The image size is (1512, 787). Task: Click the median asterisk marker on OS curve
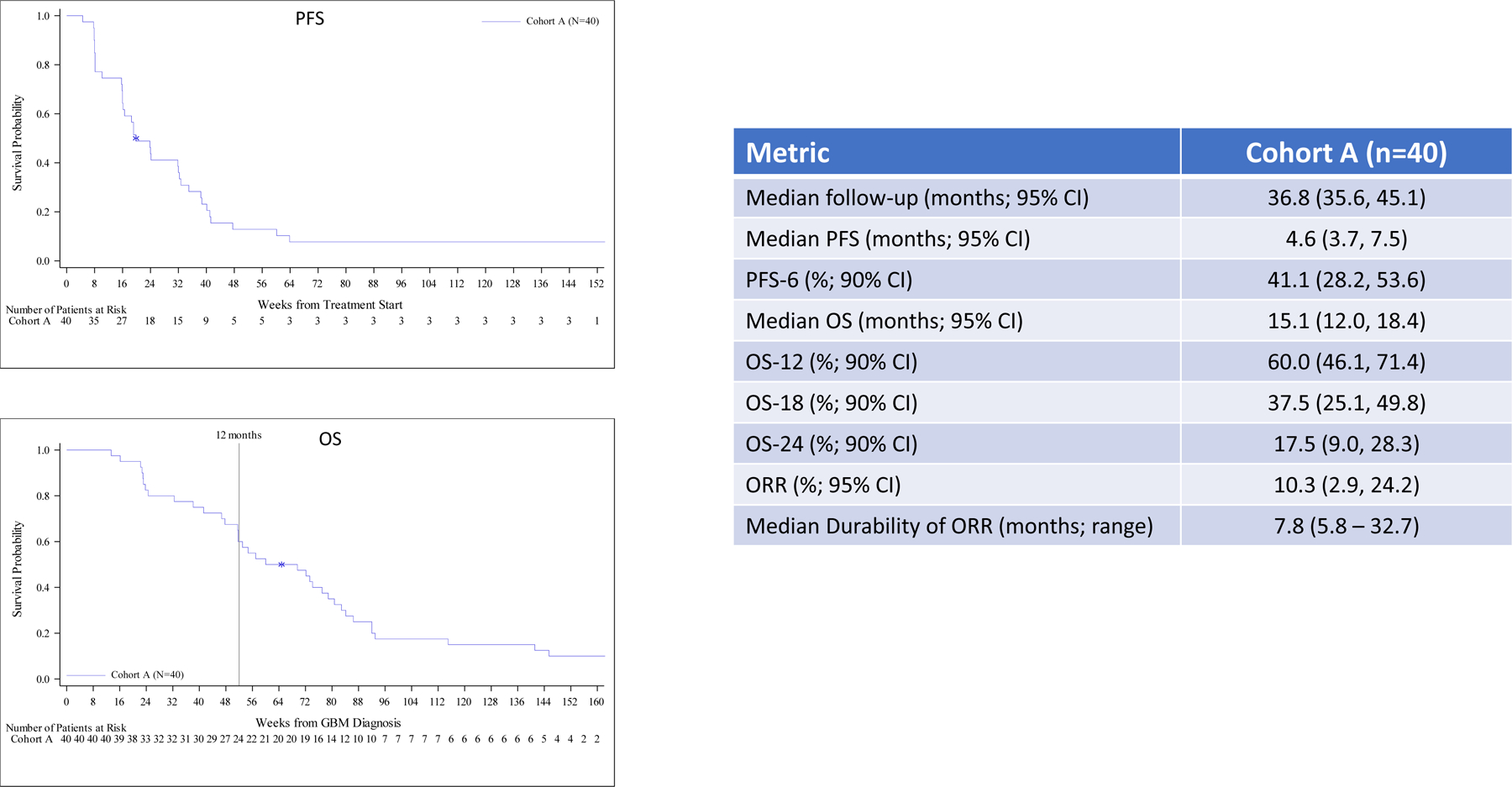[281, 565]
